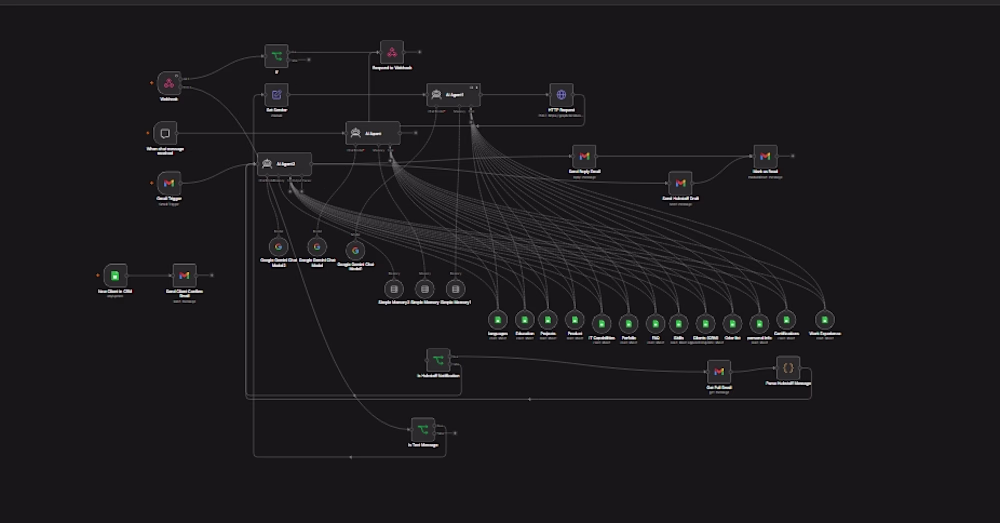Open the Certifications sheet tool node
The width and height of the screenshot is (1000, 523).
[786, 320]
